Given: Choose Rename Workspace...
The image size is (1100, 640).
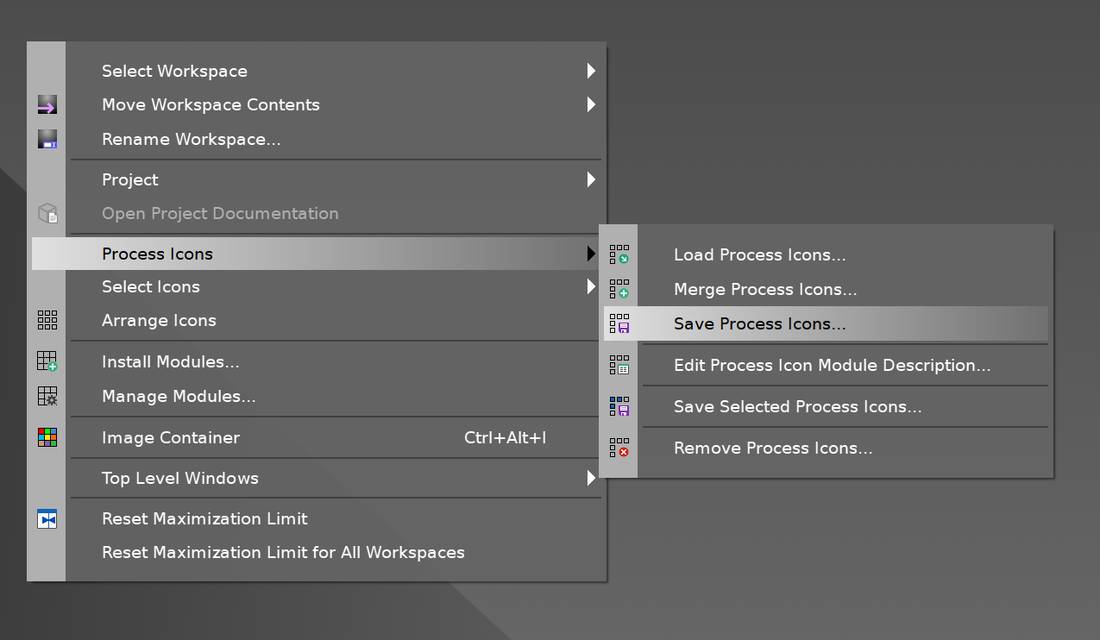Looking at the screenshot, I should 316,139.
